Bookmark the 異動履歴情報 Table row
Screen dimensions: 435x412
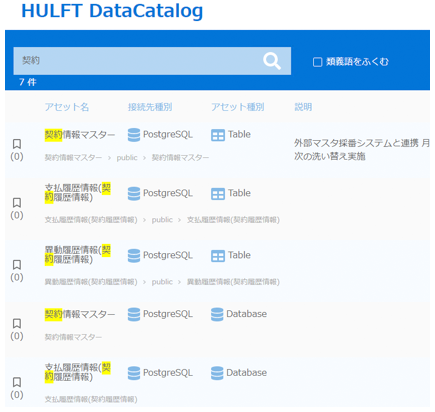pos(17,265)
